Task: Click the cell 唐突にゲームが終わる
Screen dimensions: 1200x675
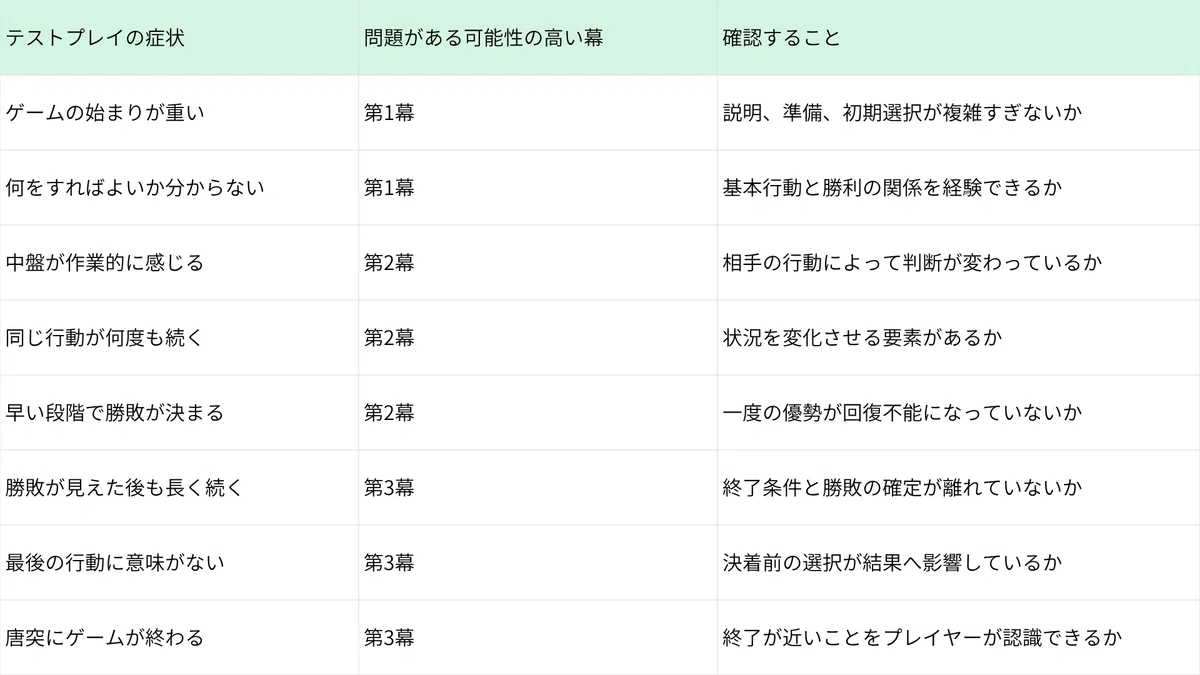Action: 179,638
